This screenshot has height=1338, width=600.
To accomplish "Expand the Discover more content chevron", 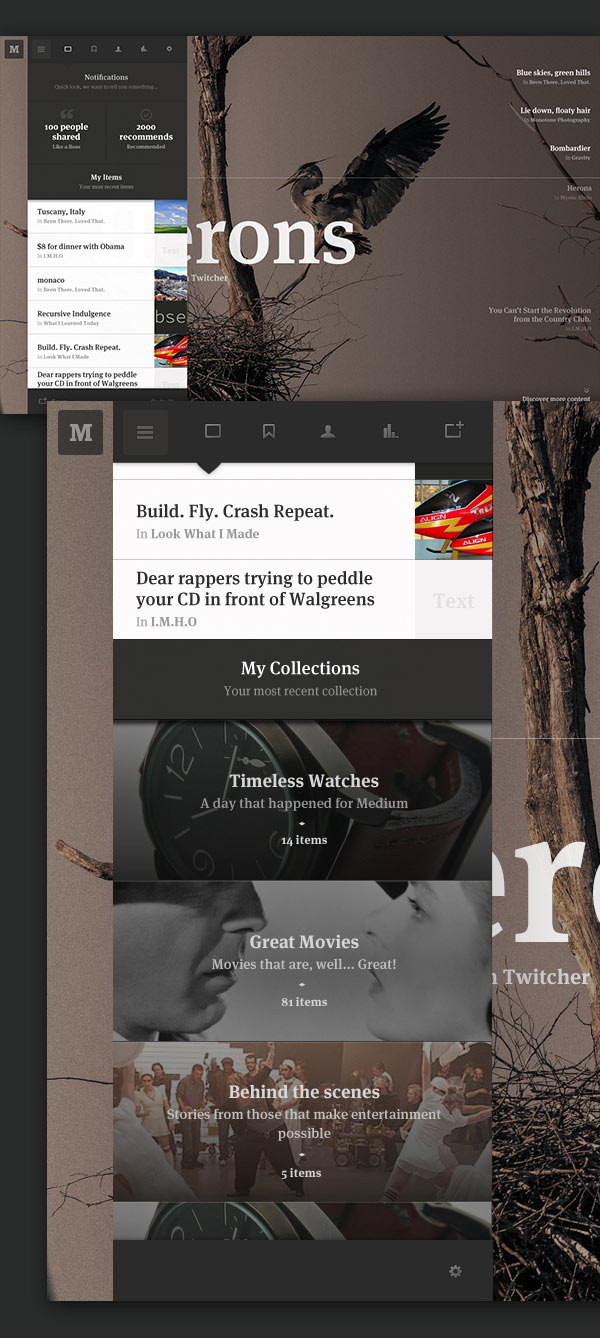I will click(x=586, y=391).
